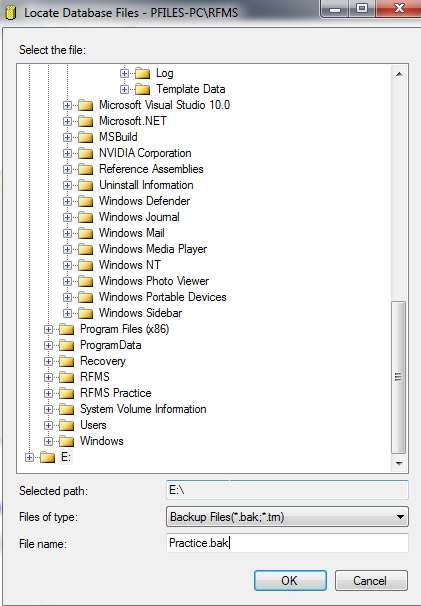Open the Files of type dropdown
The width and height of the screenshot is (421, 606).
point(287,517)
